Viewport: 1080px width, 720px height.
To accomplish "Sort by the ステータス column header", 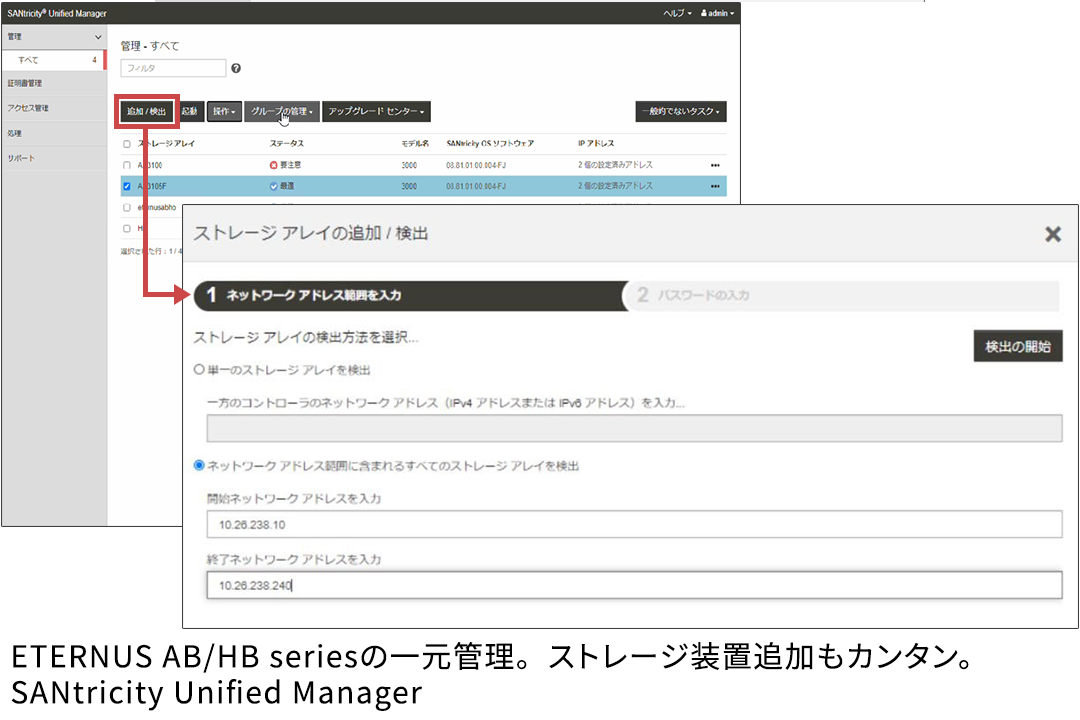I will click(287, 143).
